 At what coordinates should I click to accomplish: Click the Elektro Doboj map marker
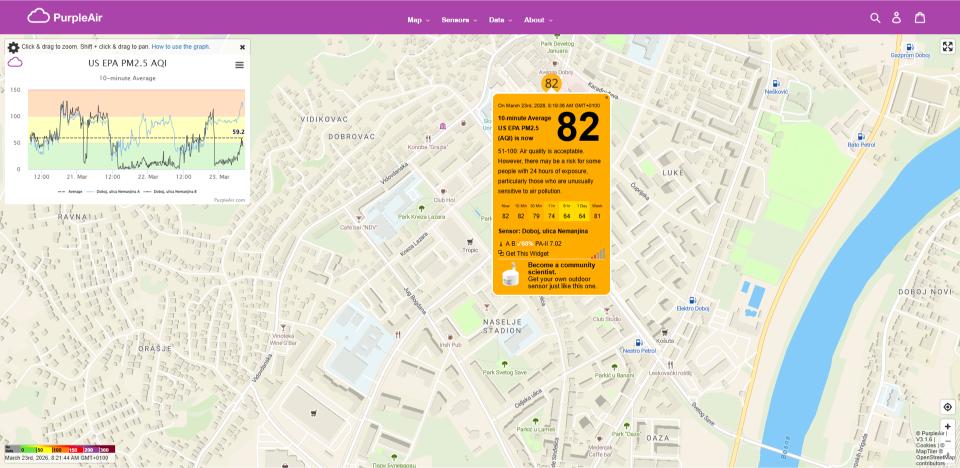click(x=692, y=300)
